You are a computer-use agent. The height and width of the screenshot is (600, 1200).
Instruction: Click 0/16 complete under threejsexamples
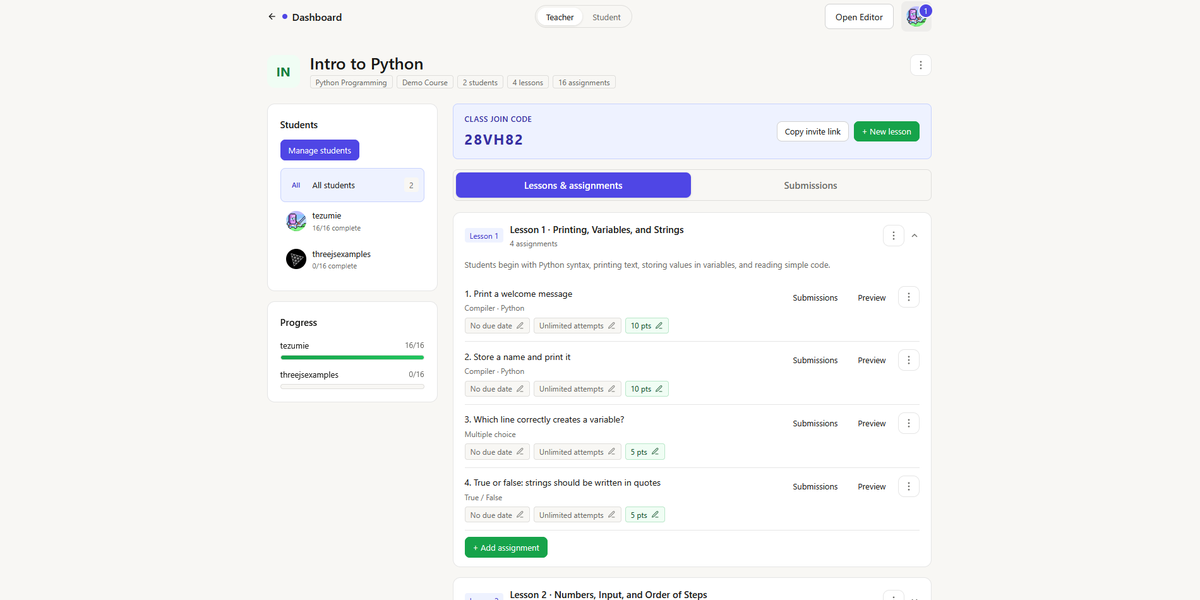pos(334,266)
